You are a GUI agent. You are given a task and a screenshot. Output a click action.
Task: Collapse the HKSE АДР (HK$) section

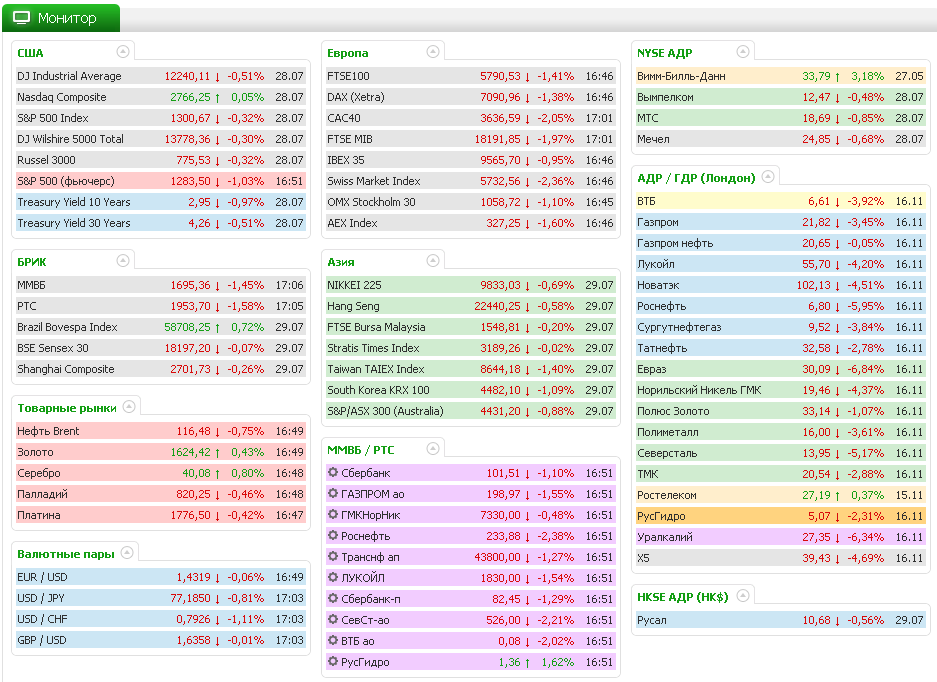pos(743,596)
